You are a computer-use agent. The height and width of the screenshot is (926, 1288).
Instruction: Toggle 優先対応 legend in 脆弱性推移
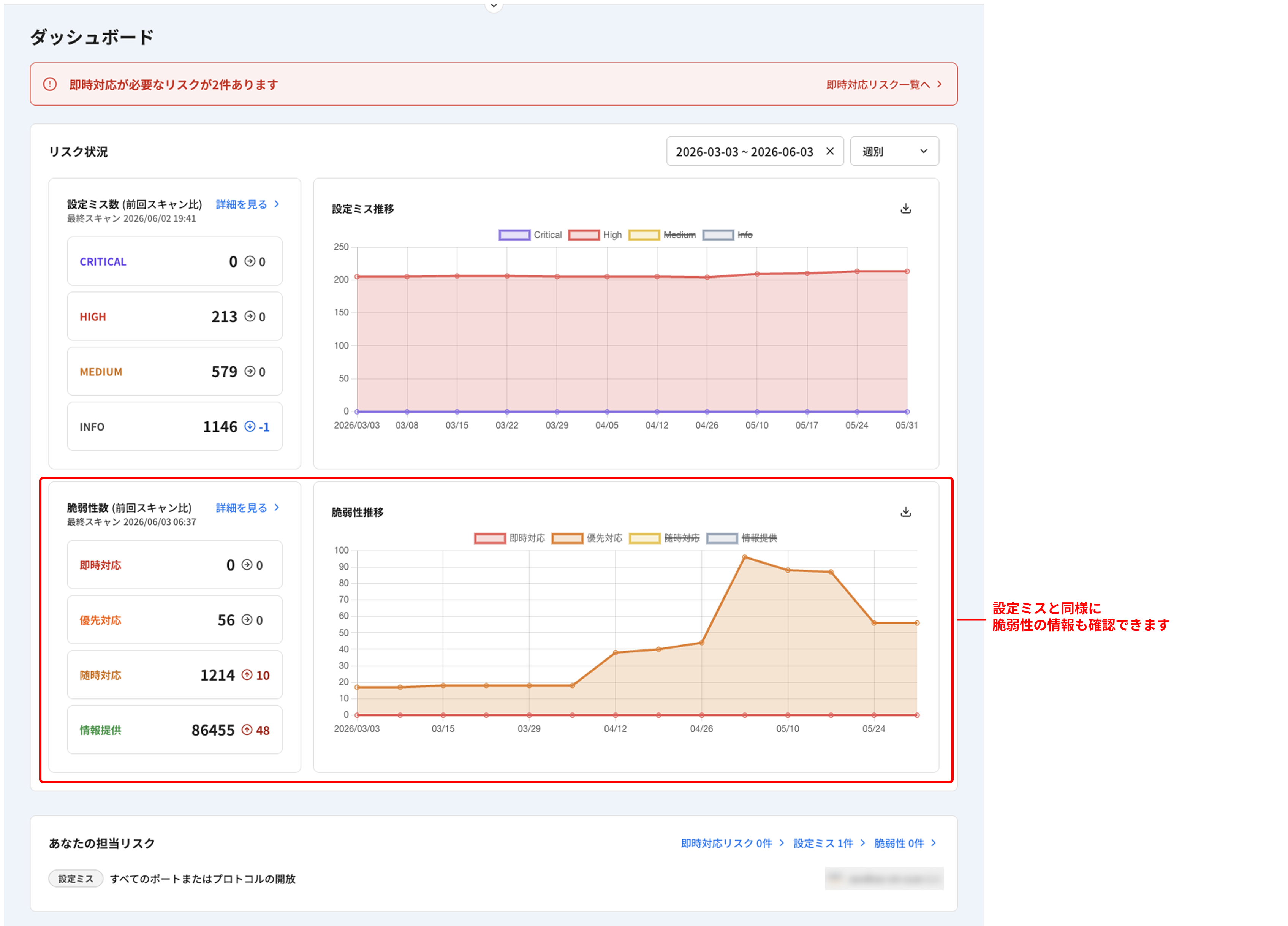tap(587, 538)
